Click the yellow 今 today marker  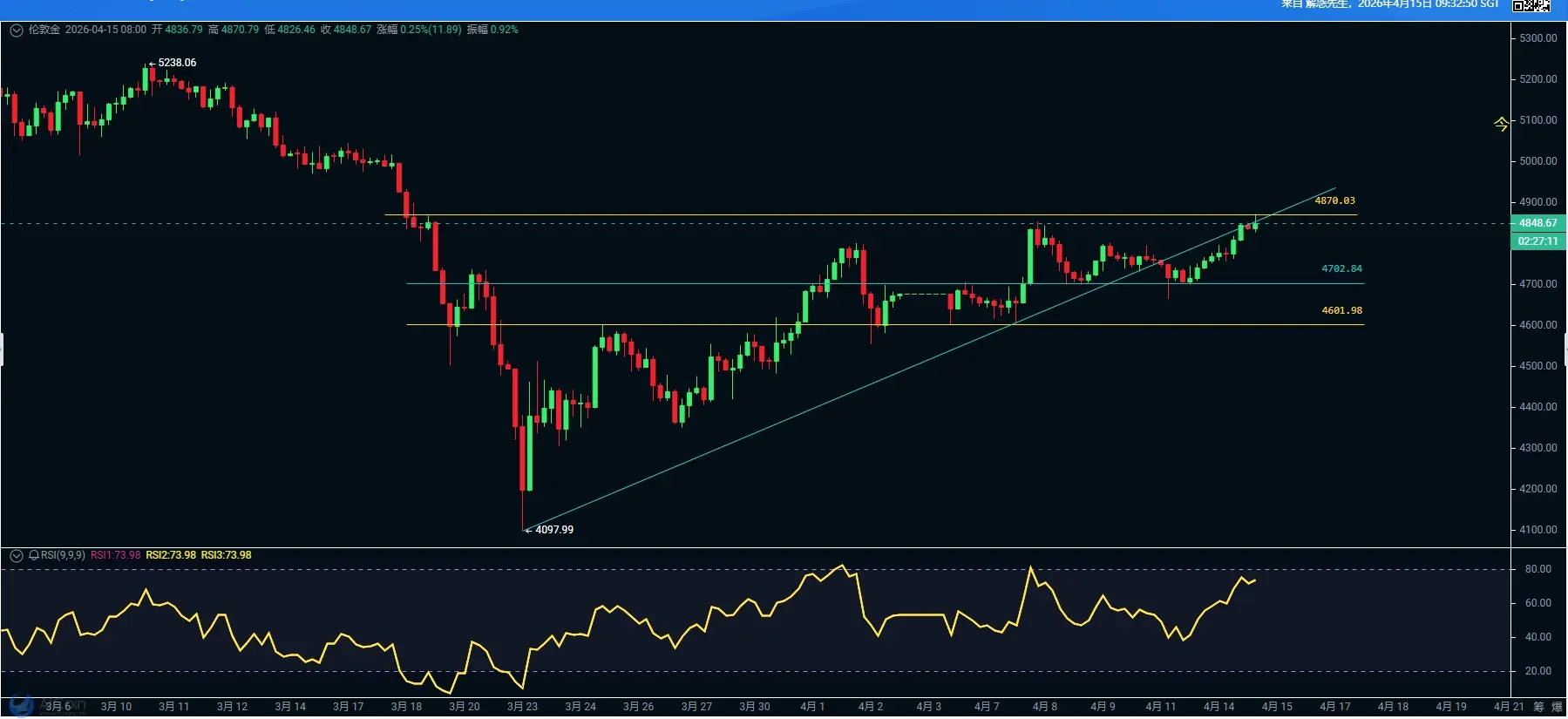(1501, 124)
